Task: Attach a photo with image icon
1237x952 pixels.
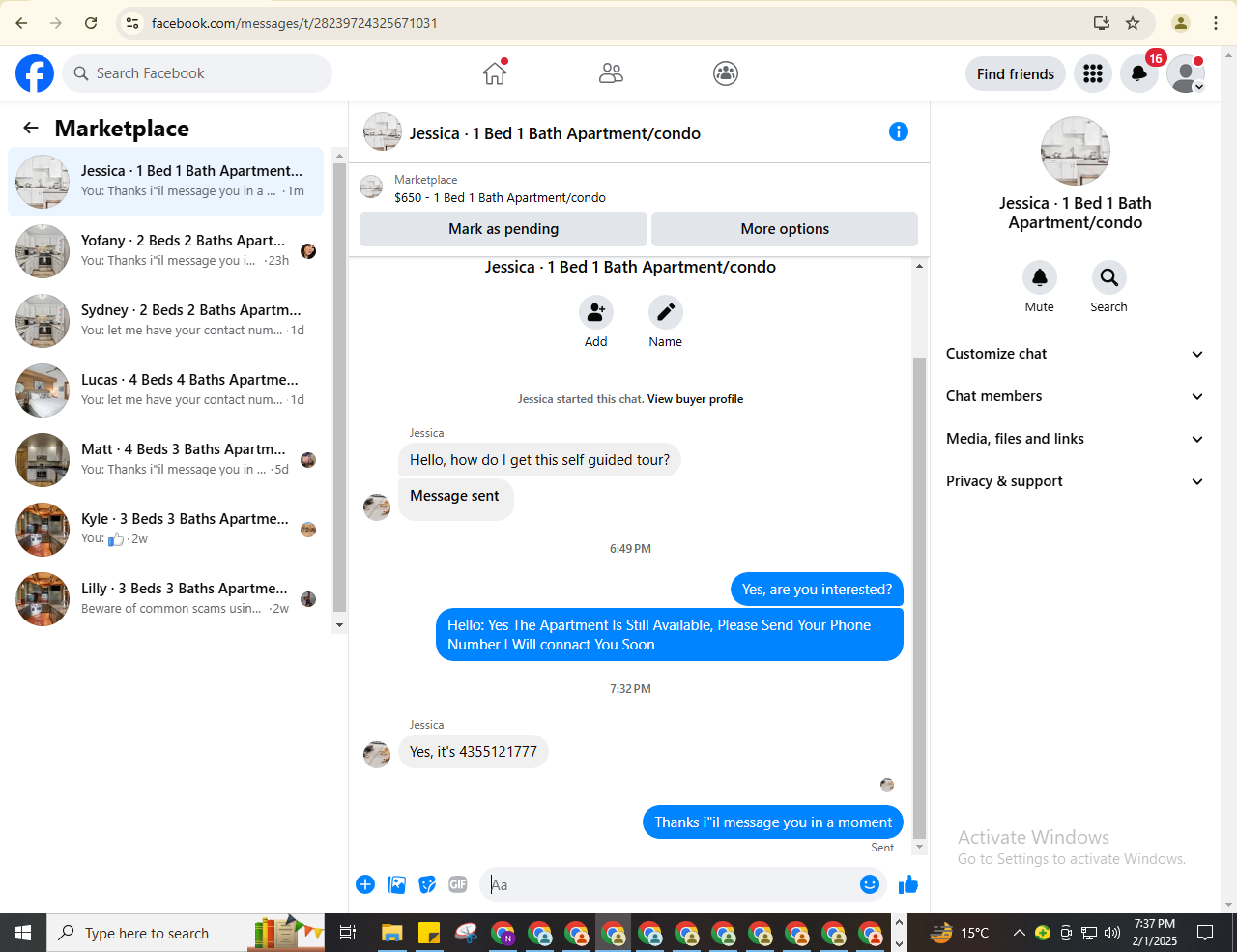Action: pos(396,884)
